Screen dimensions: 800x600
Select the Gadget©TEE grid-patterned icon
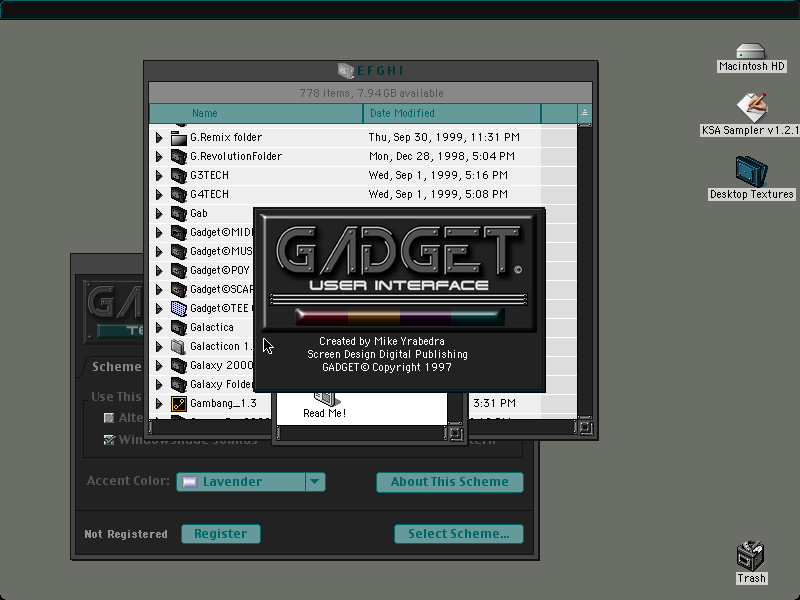pyautogui.click(x=179, y=308)
